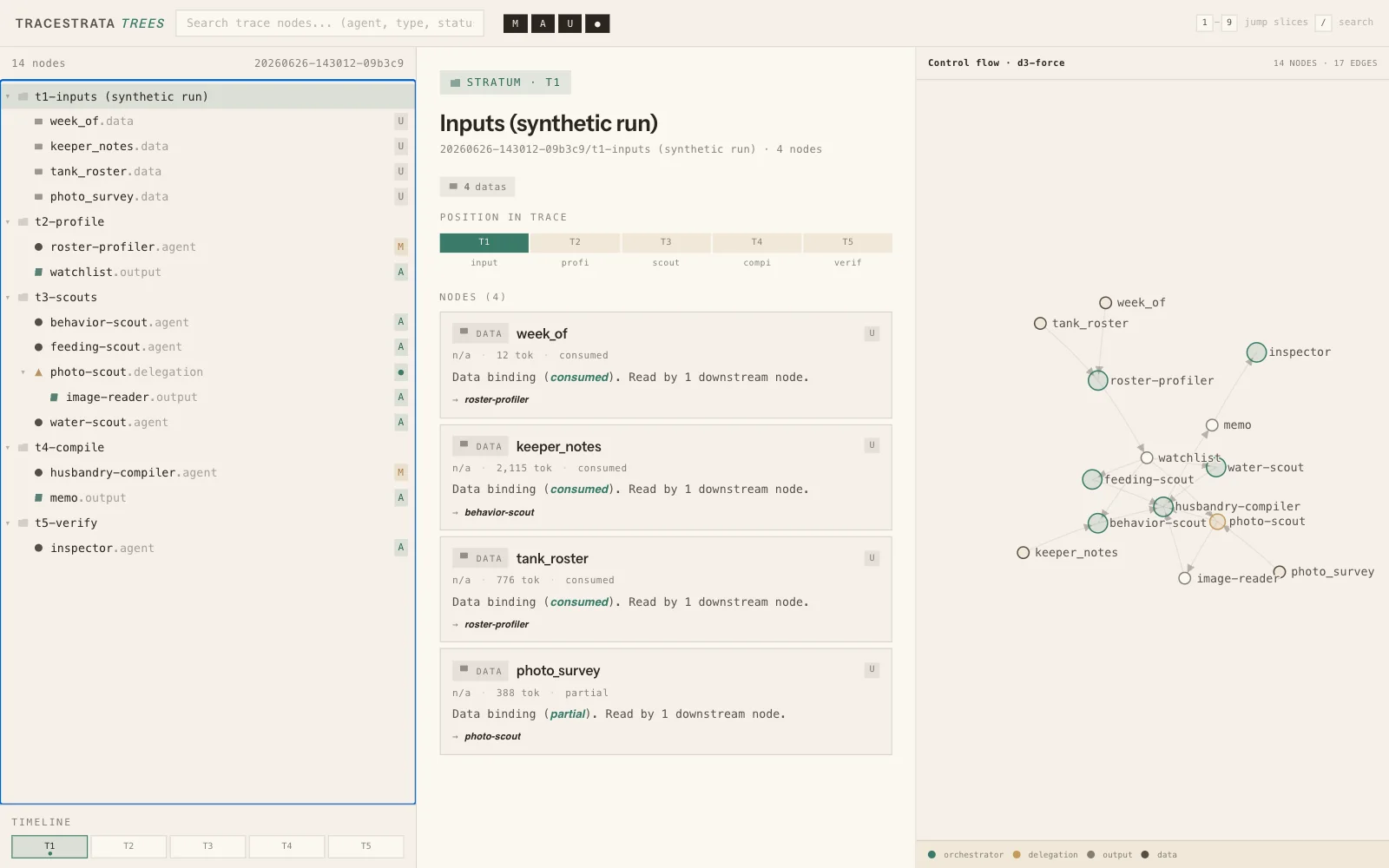Toggle the A status filter button
The image size is (1389, 868).
543,23
